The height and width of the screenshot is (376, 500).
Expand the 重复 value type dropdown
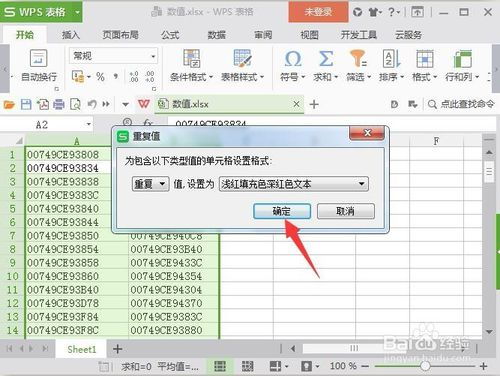pos(150,184)
